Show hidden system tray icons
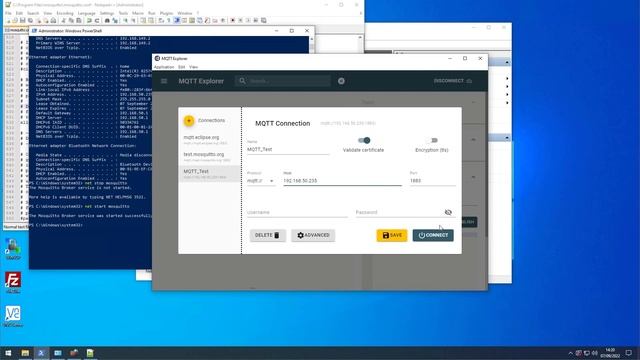The image size is (640, 360). [571, 353]
